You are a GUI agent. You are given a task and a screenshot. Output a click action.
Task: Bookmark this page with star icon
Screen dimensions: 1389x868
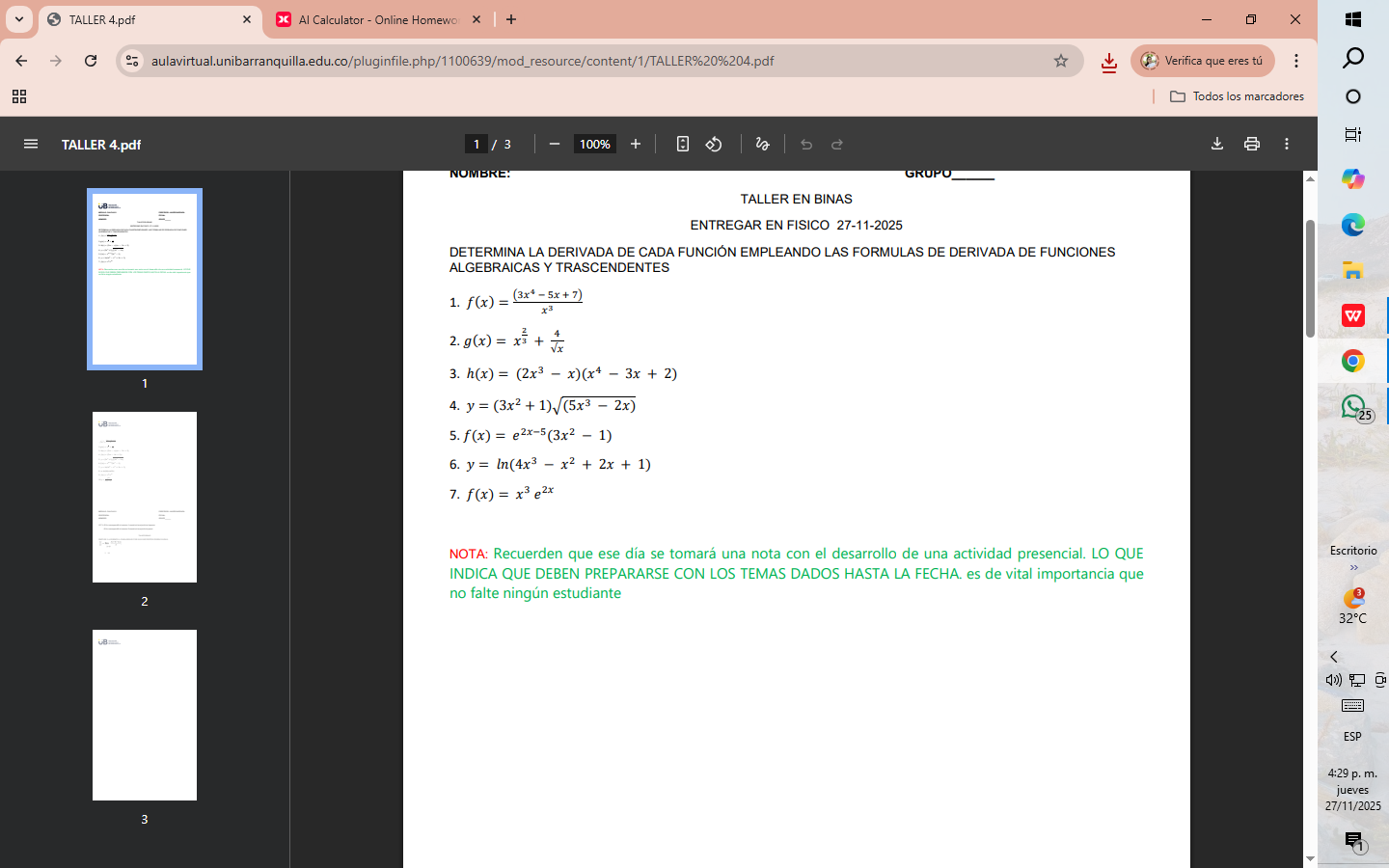[1061, 61]
